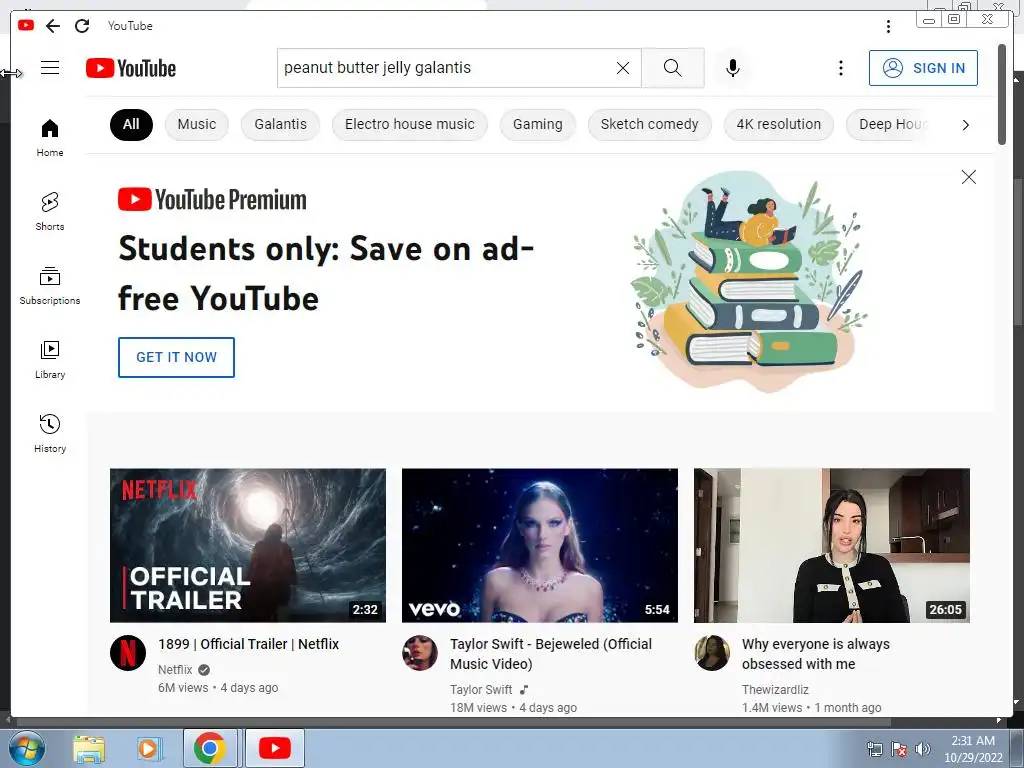Open the Taylor Swift channel name

(x=481, y=690)
